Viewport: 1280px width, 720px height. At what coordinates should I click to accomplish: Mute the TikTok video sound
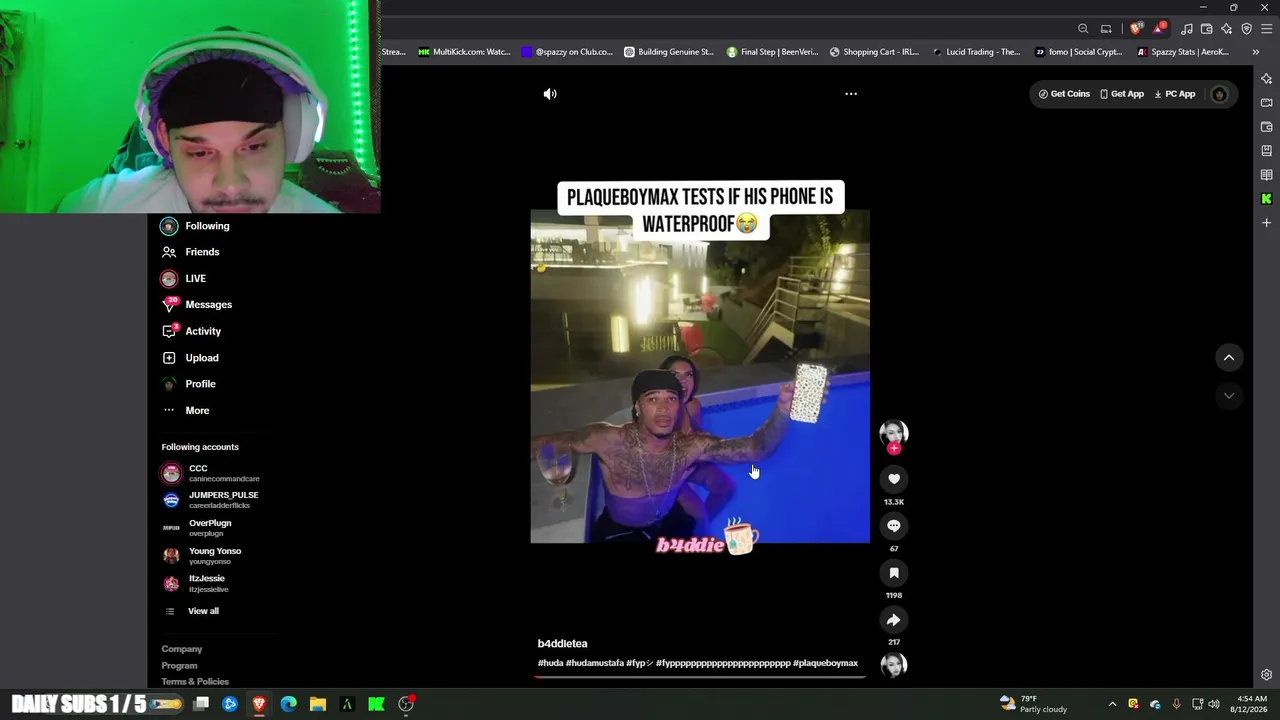tap(550, 94)
